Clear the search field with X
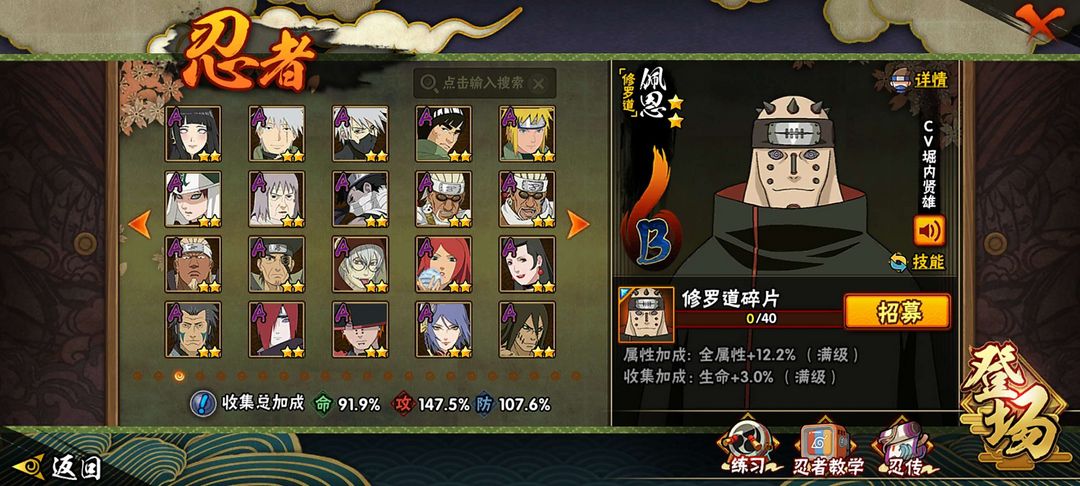 (539, 84)
